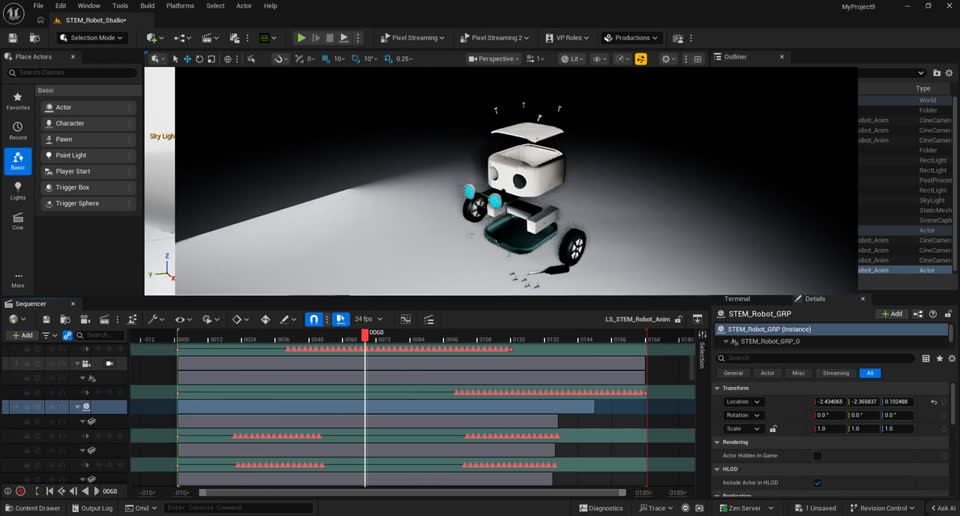Choose the select-objects arrow tool in viewport
960x516 pixels.
tap(176, 59)
